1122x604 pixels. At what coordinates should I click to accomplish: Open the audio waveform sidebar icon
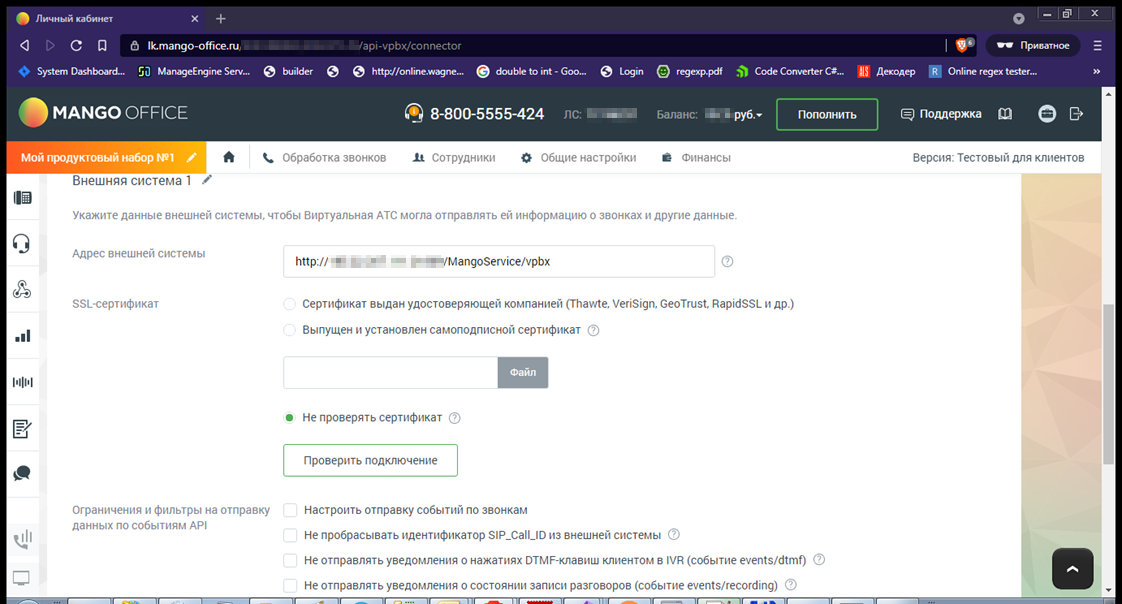pyautogui.click(x=21, y=382)
